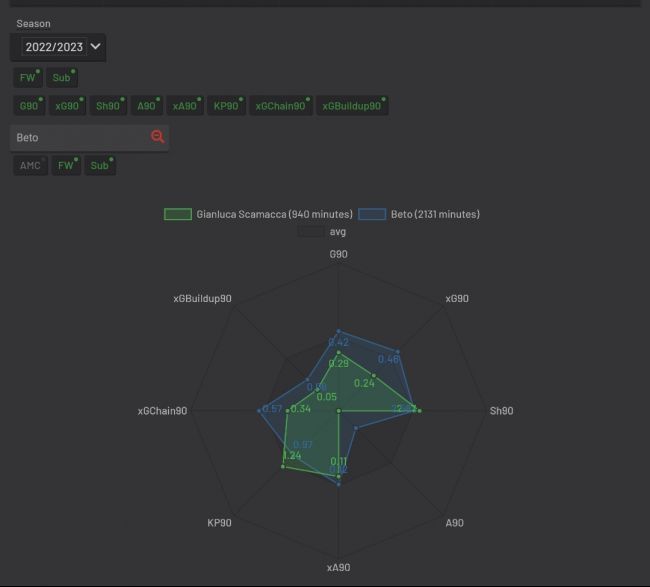650x587 pixels.
Task: Click the green Gianluca Scamacca legend swatch
Action: (178, 214)
